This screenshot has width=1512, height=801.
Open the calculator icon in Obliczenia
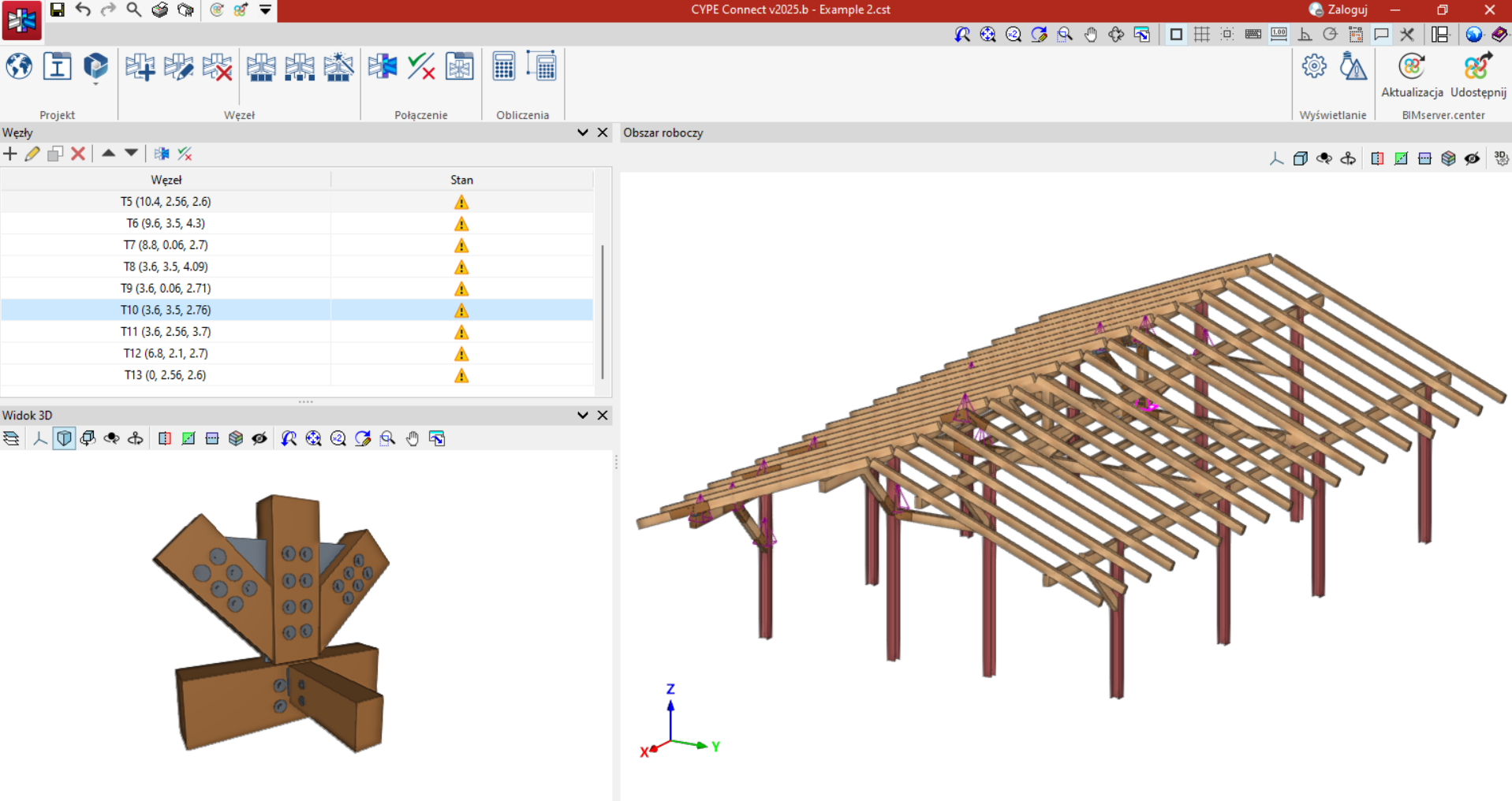click(x=503, y=67)
